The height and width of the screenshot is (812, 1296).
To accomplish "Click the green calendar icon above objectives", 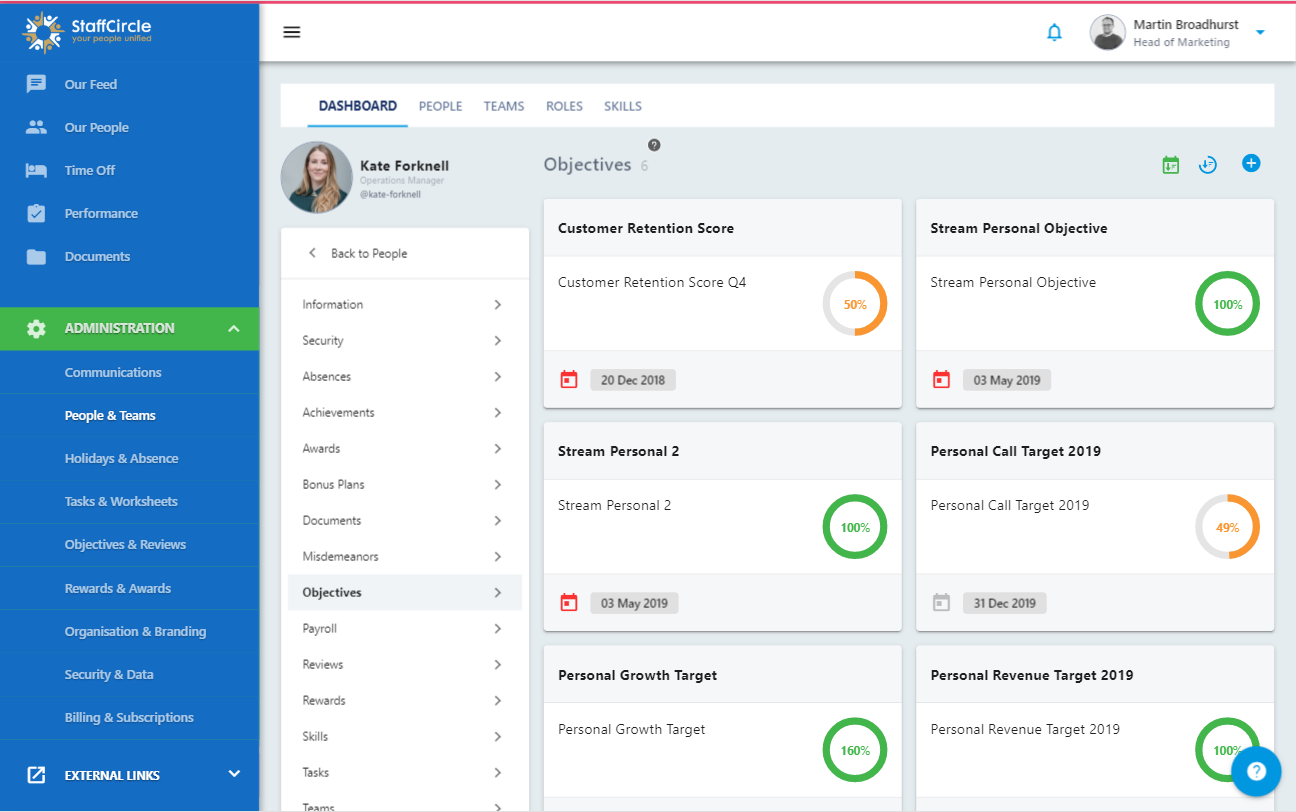I will point(1171,165).
